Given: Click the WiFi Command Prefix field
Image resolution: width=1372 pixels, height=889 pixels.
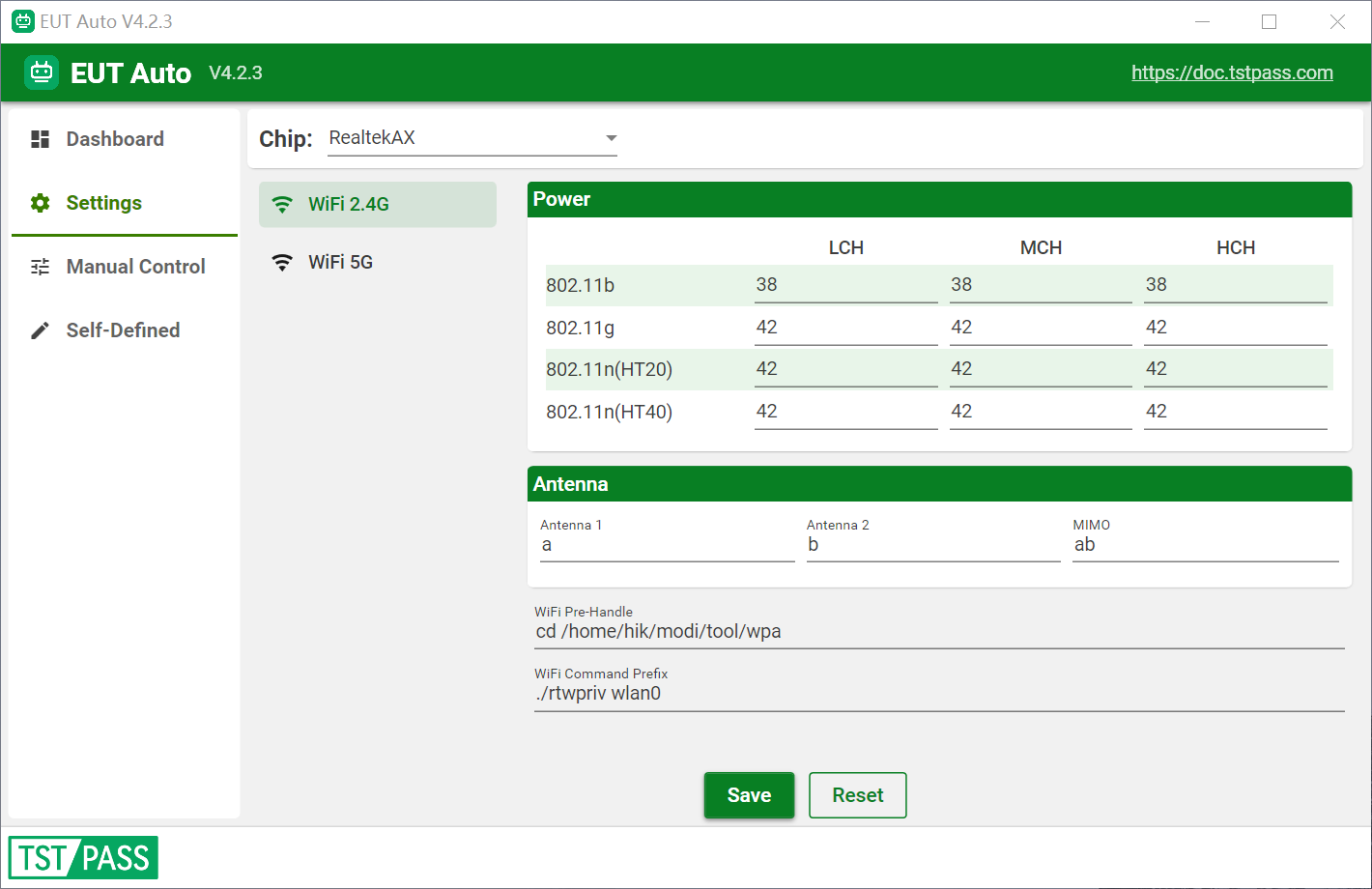Looking at the screenshot, I should coord(939,688).
